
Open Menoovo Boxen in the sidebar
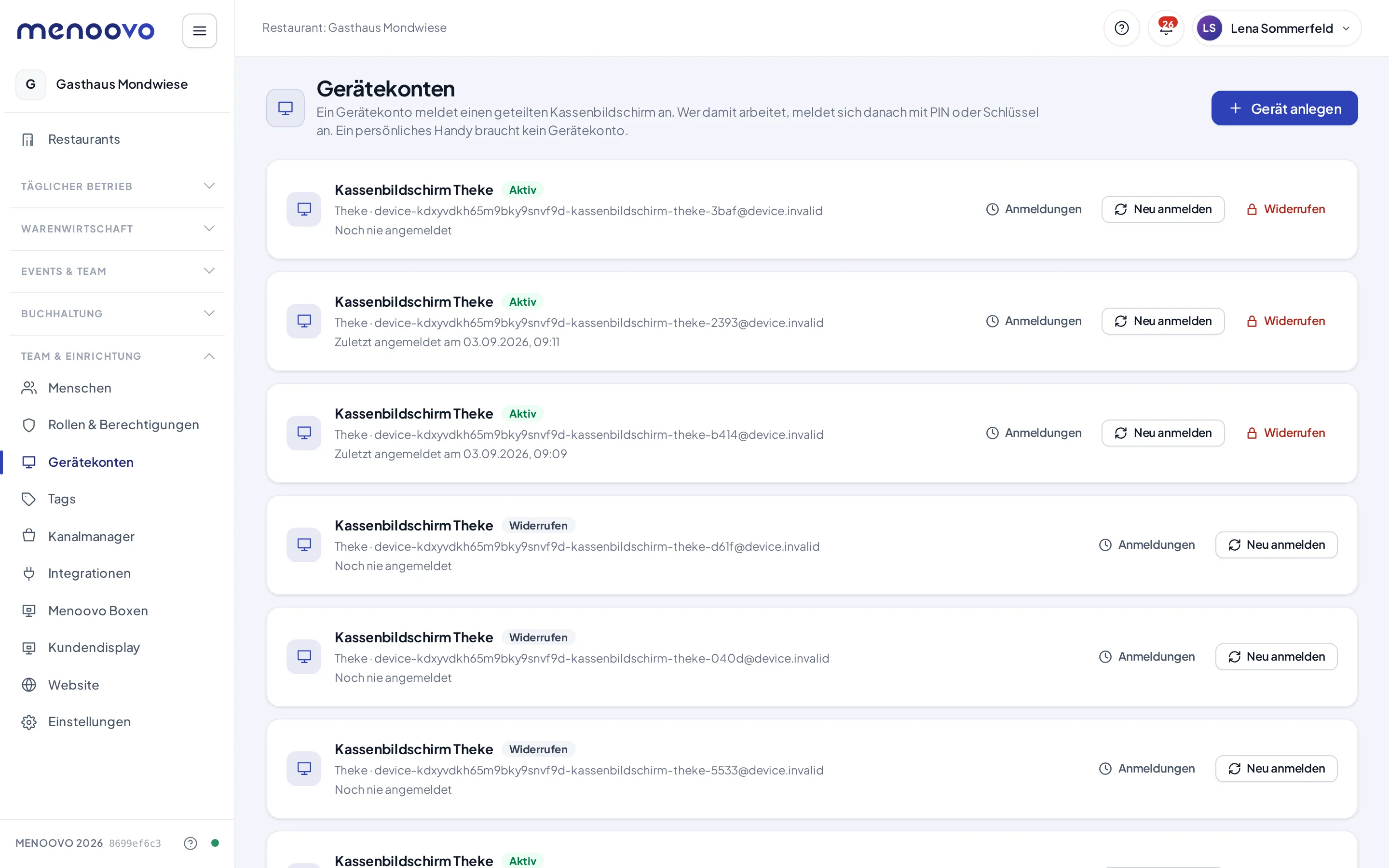pos(117,610)
